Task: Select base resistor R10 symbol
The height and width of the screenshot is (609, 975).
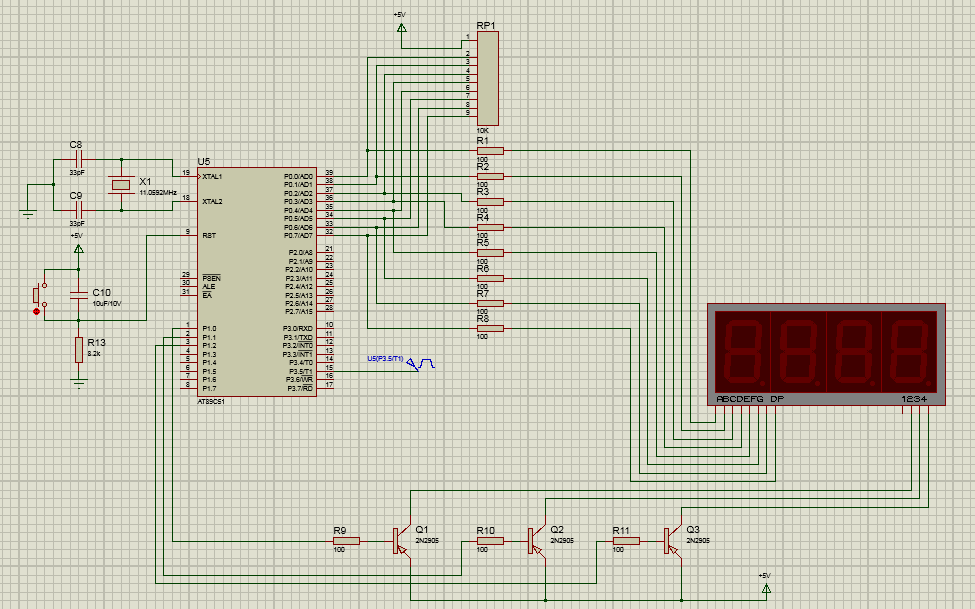Action: (x=490, y=541)
